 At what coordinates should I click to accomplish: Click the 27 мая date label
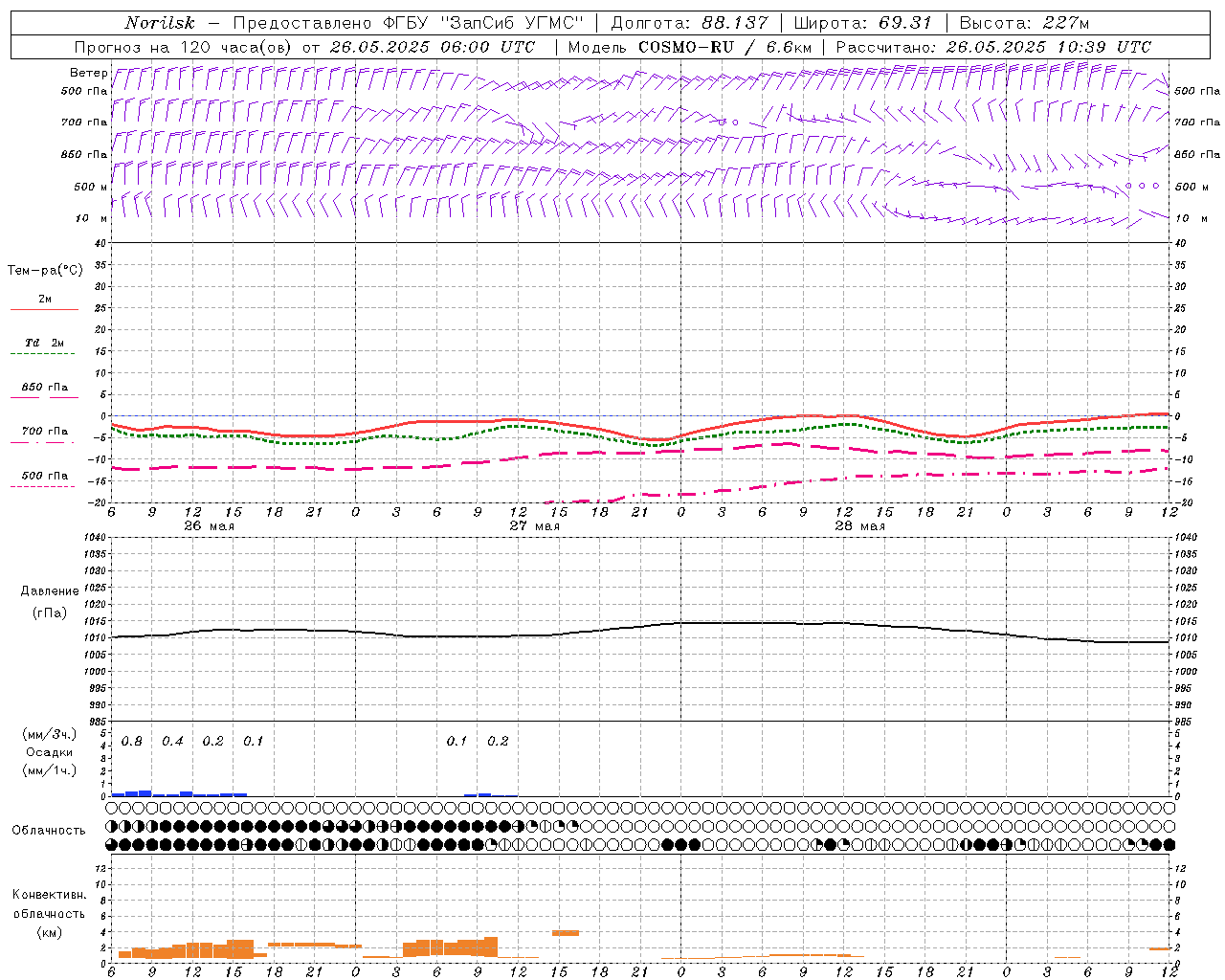tap(534, 525)
